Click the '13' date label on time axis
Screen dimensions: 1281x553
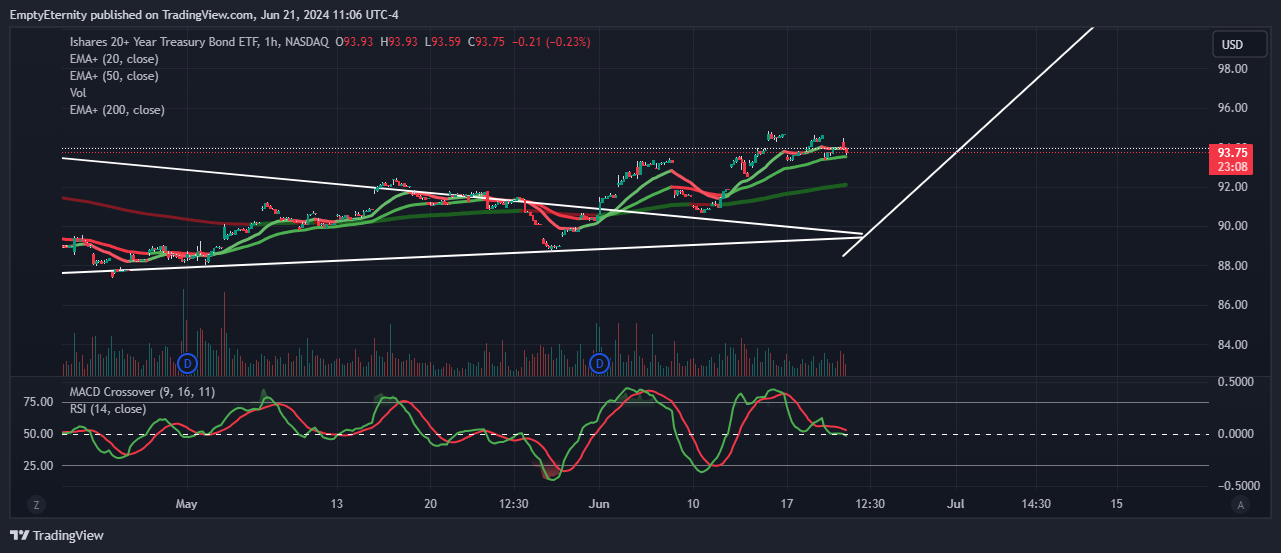(337, 504)
